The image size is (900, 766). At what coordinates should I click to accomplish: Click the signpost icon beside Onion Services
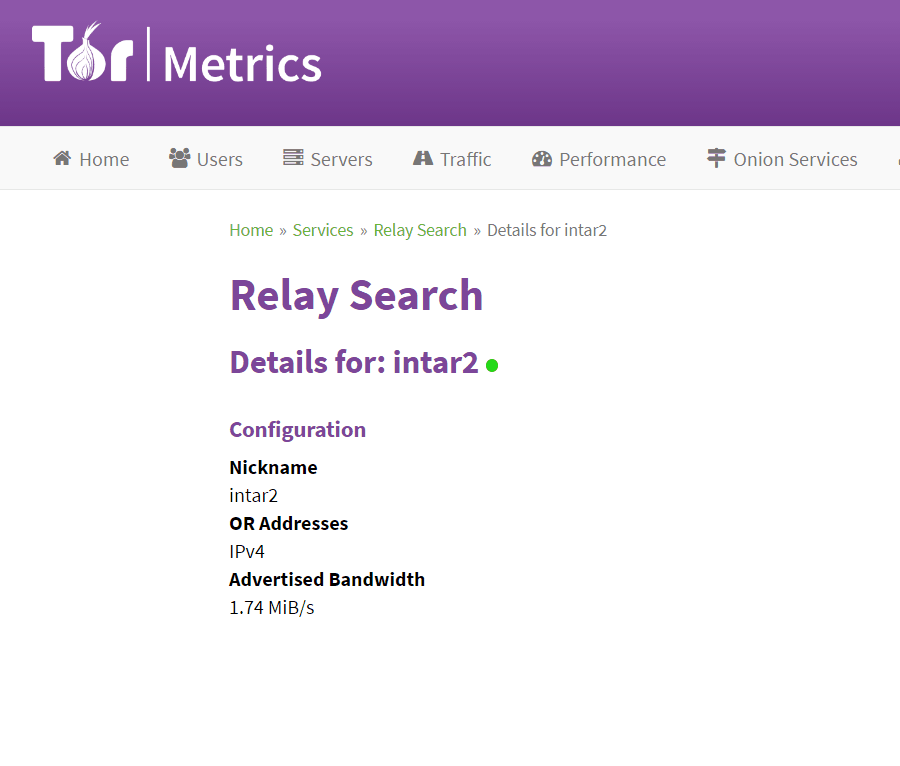[x=716, y=158]
